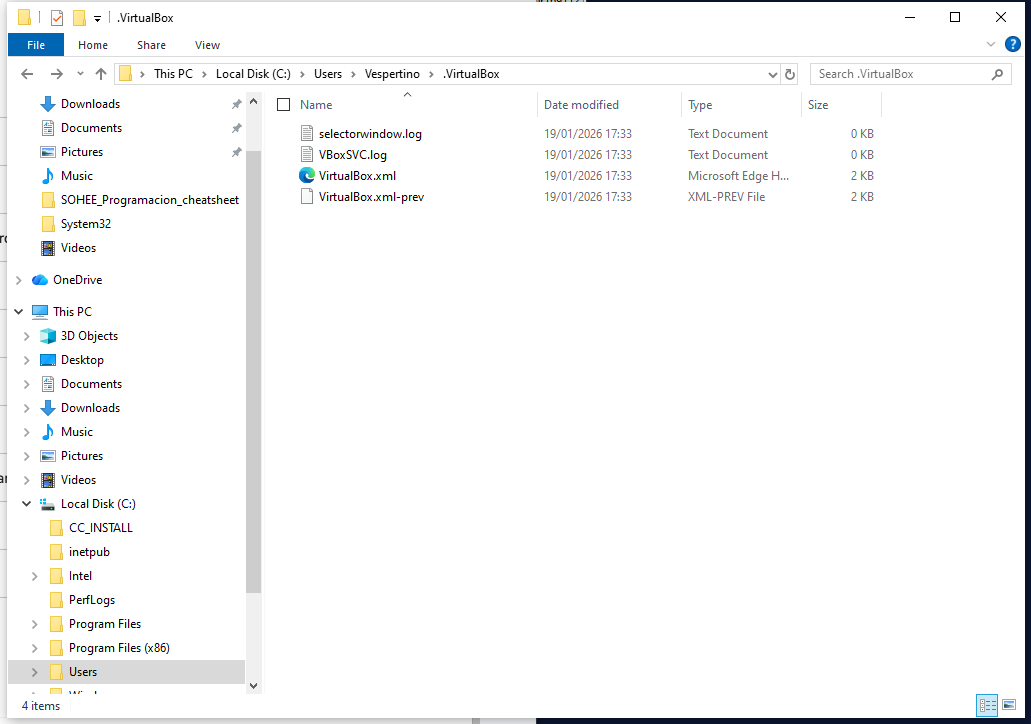The height and width of the screenshot is (724, 1031).
Task: Open Documents under This PC
Action: pos(91,384)
